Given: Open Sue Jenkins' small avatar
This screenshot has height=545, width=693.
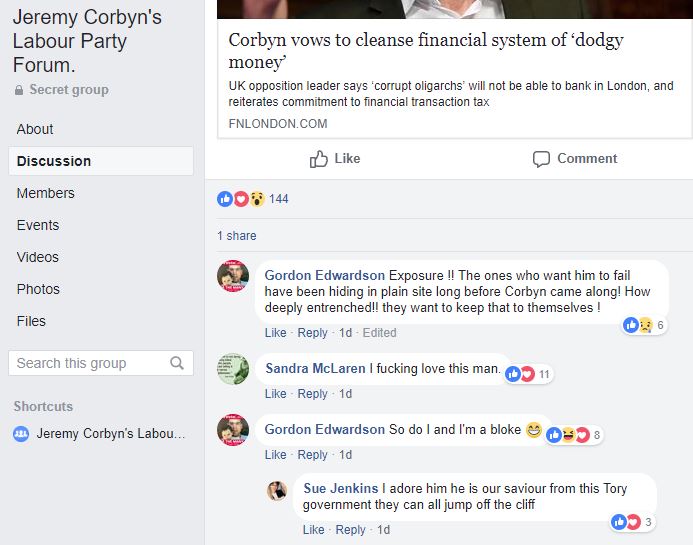Looking at the screenshot, I should [x=277, y=490].
